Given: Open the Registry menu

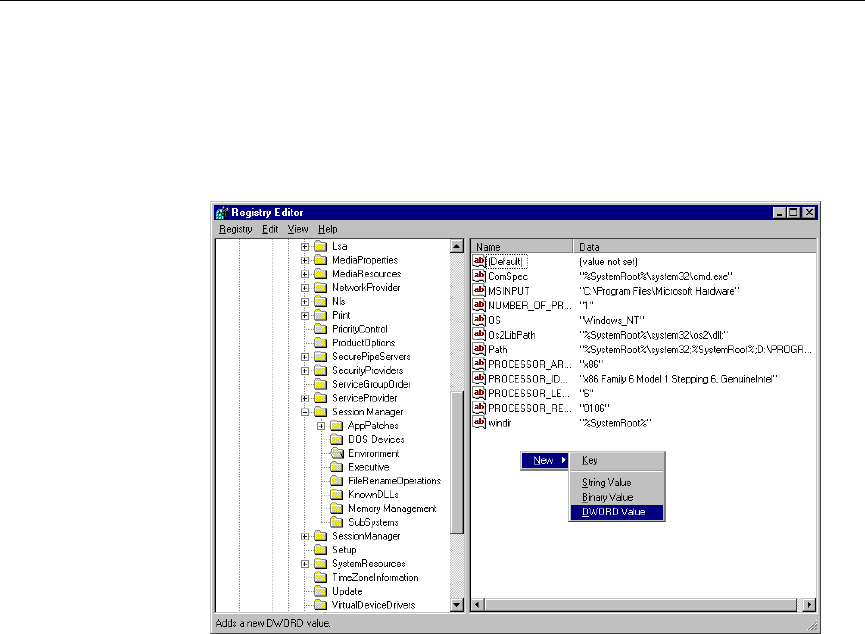Looking at the screenshot, I should pos(236,229).
